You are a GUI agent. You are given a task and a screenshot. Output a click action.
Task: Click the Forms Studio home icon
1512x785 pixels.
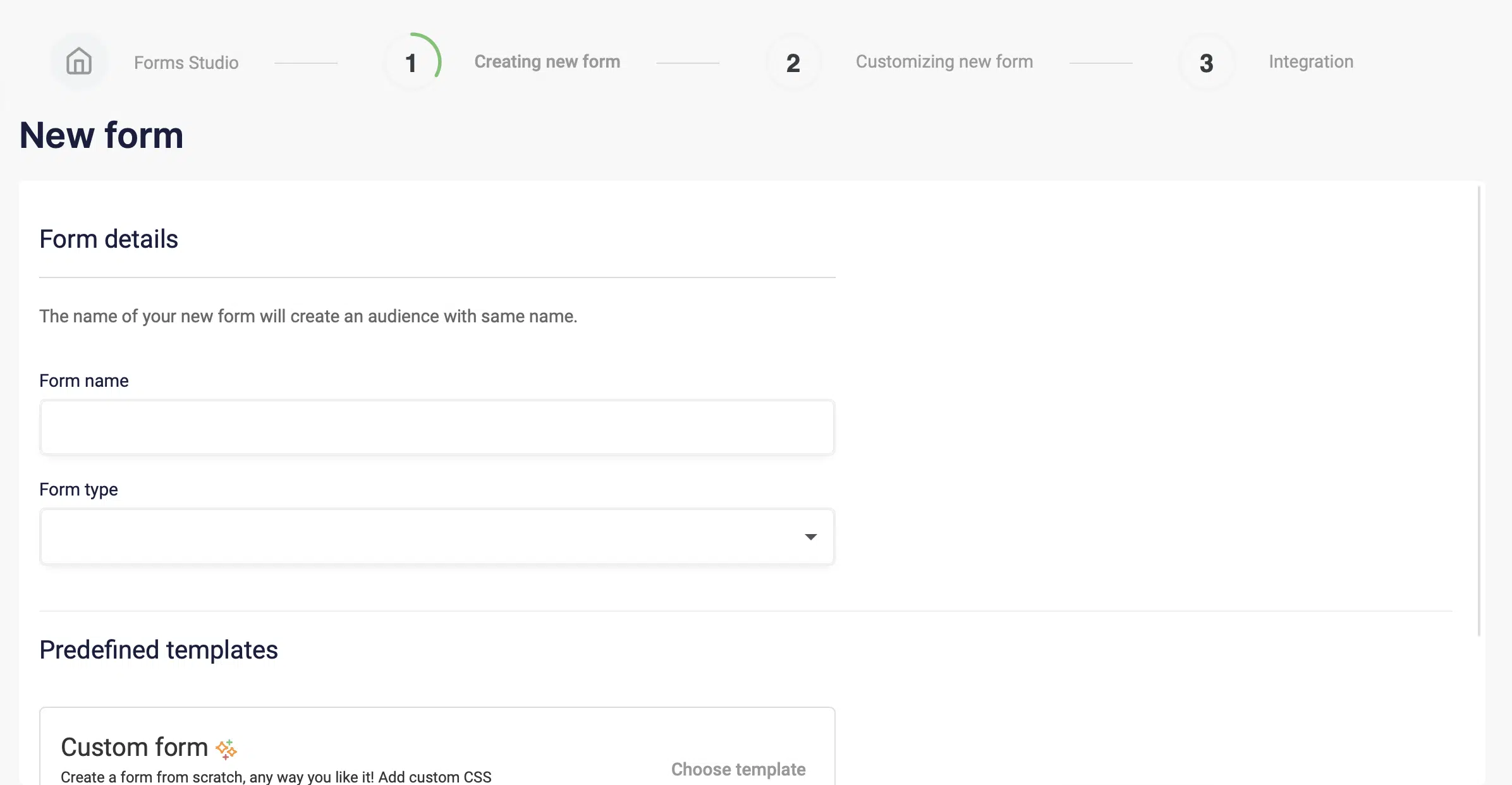(x=78, y=62)
